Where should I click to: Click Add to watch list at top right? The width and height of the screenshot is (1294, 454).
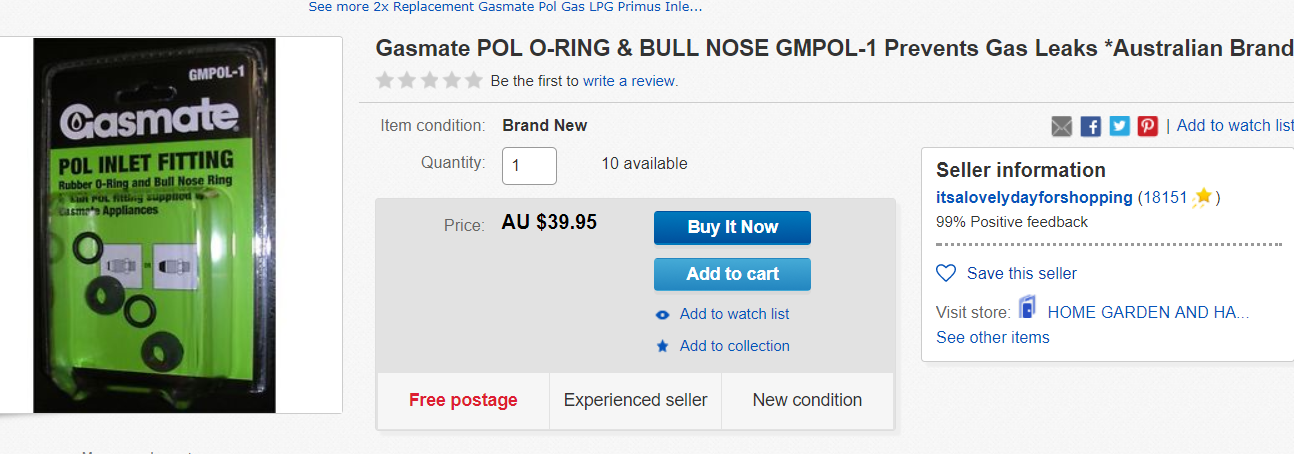click(x=1235, y=125)
